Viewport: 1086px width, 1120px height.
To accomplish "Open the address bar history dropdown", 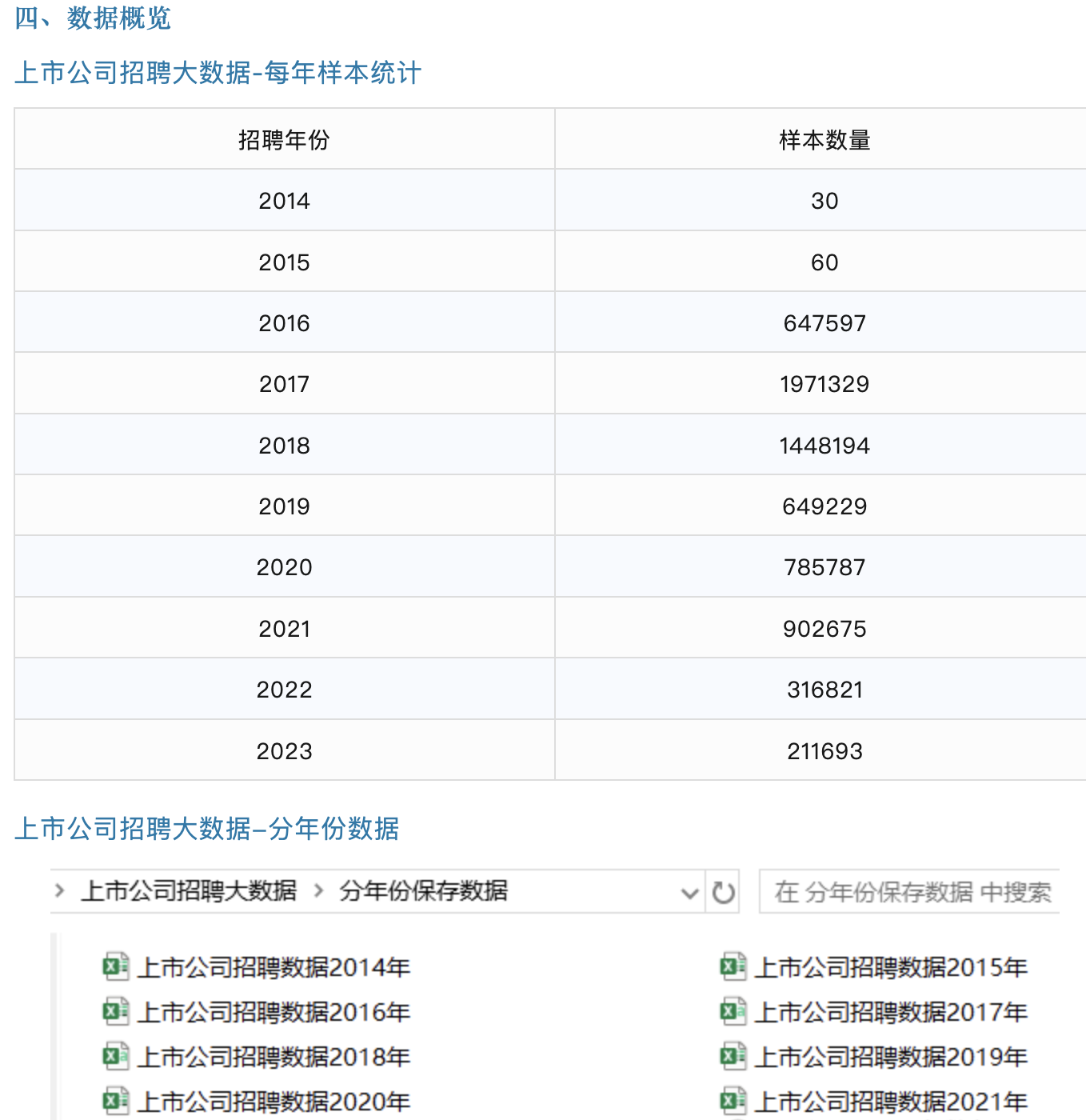I will (689, 893).
